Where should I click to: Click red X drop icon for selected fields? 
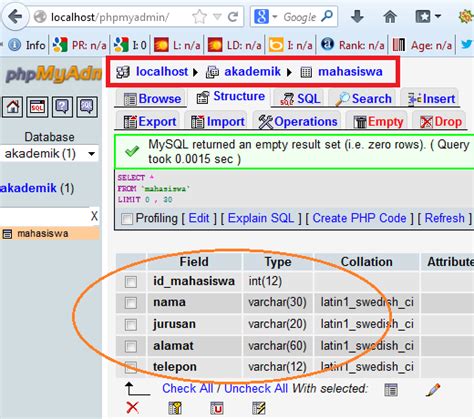133,407
